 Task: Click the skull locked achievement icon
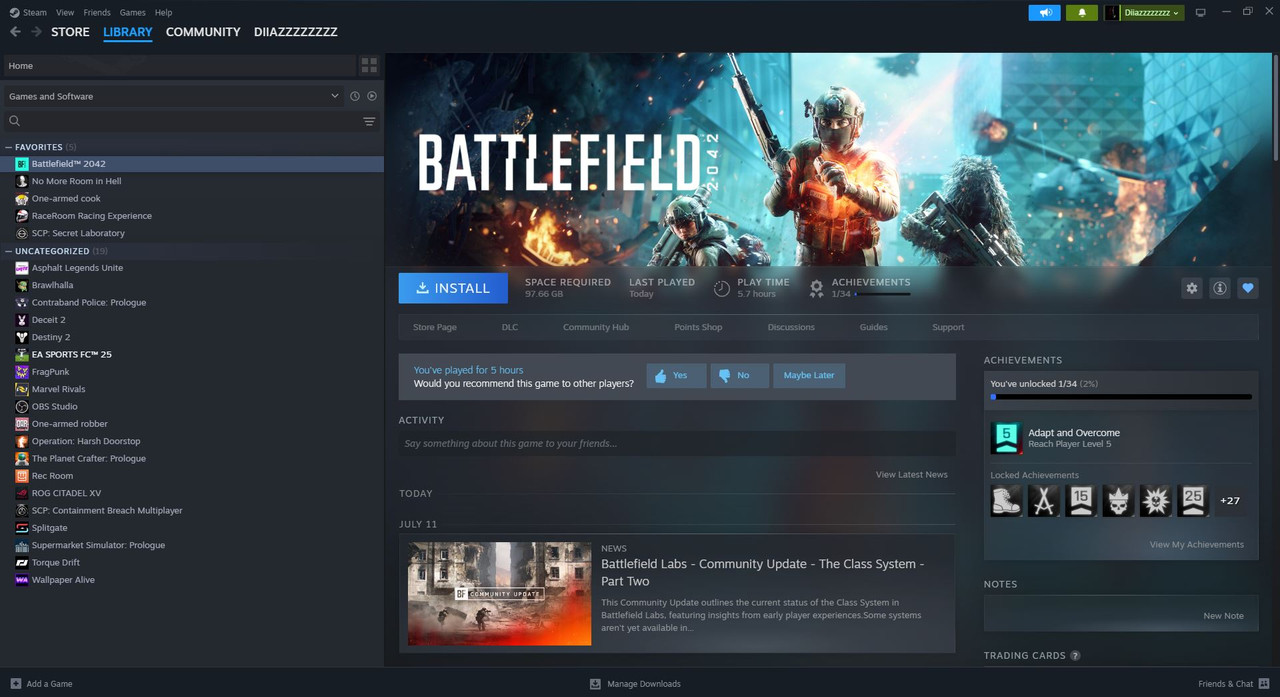click(1118, 501)
